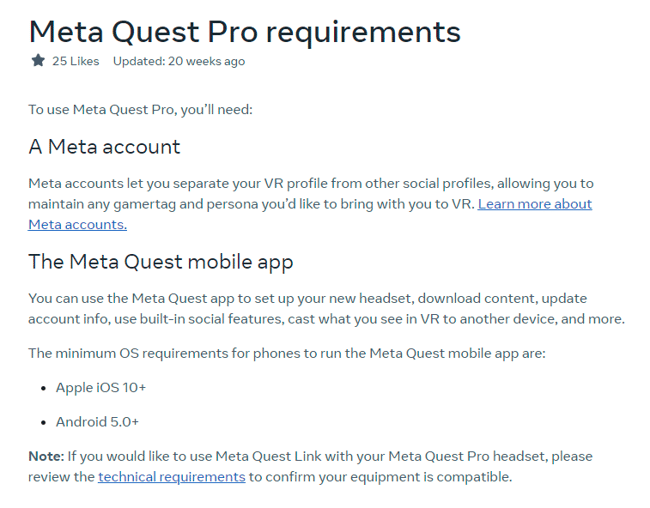Click the A Meta account heading
This screenshot has height=508, width=650.
(104, 146)
